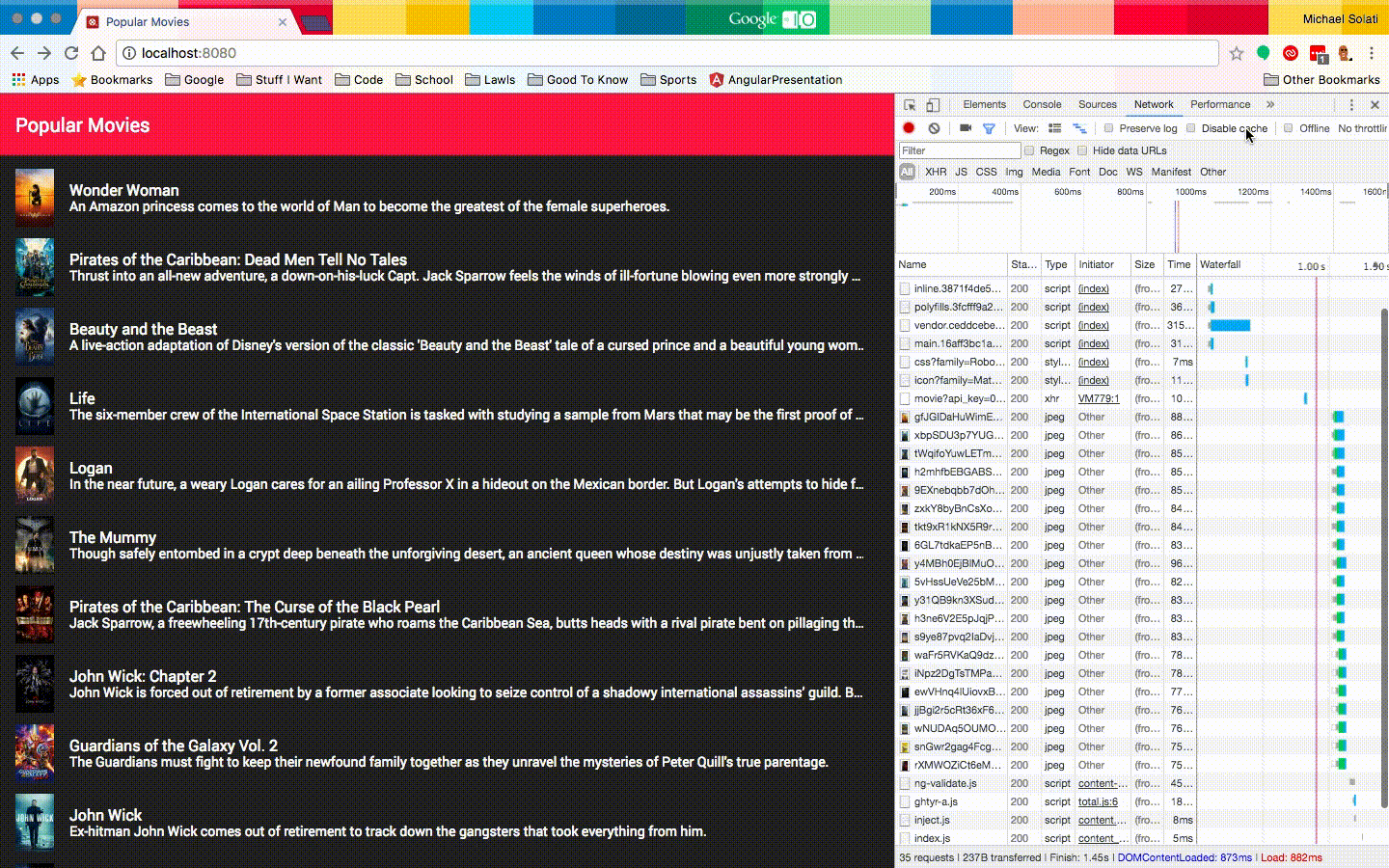The height and width of the screenshot is (868, 1389).
Task: Expand more DevTools tabs chevron
Action: pyautogui.click(x=1270, y=105)
